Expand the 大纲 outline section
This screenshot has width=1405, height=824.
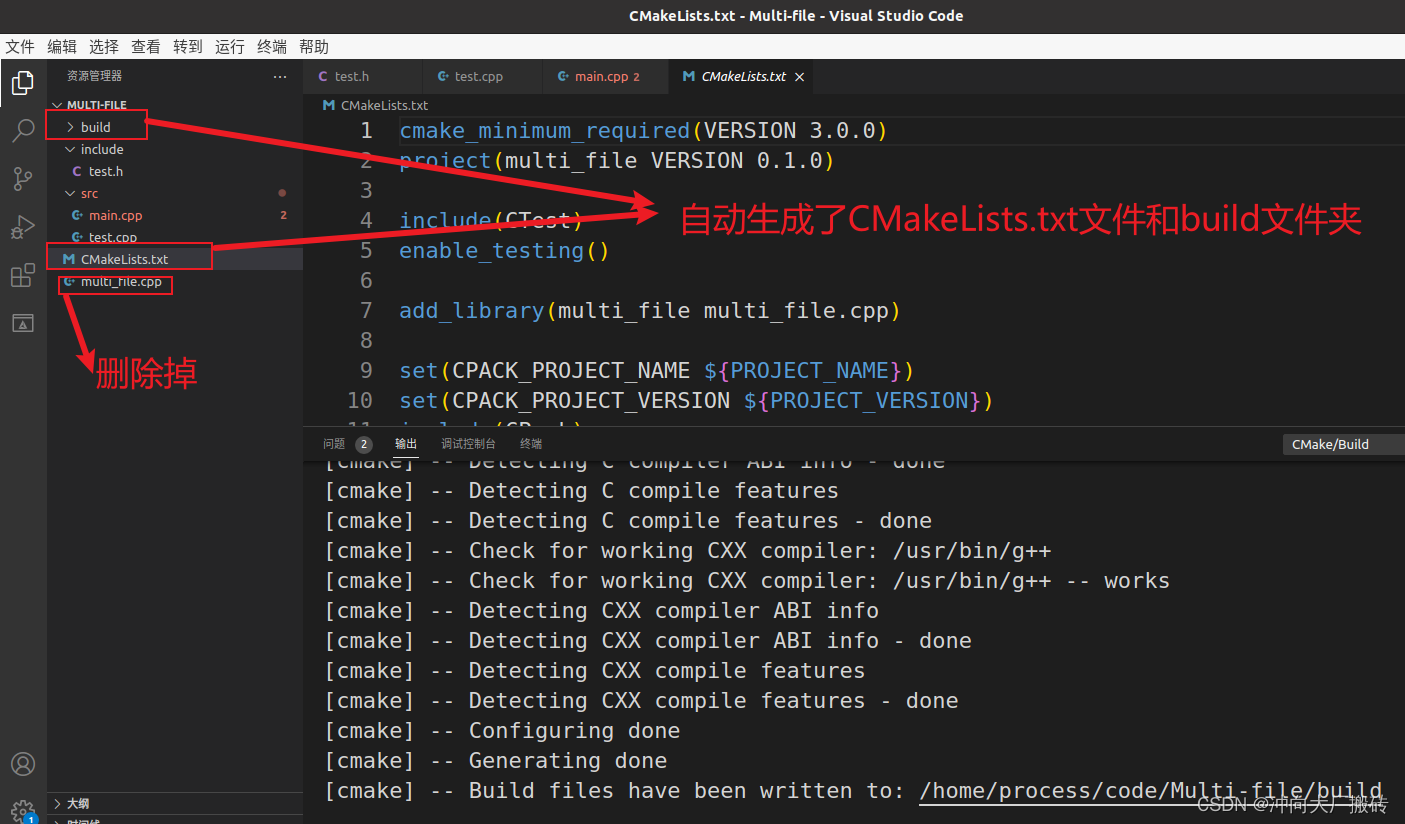click(x=57, y=804)
